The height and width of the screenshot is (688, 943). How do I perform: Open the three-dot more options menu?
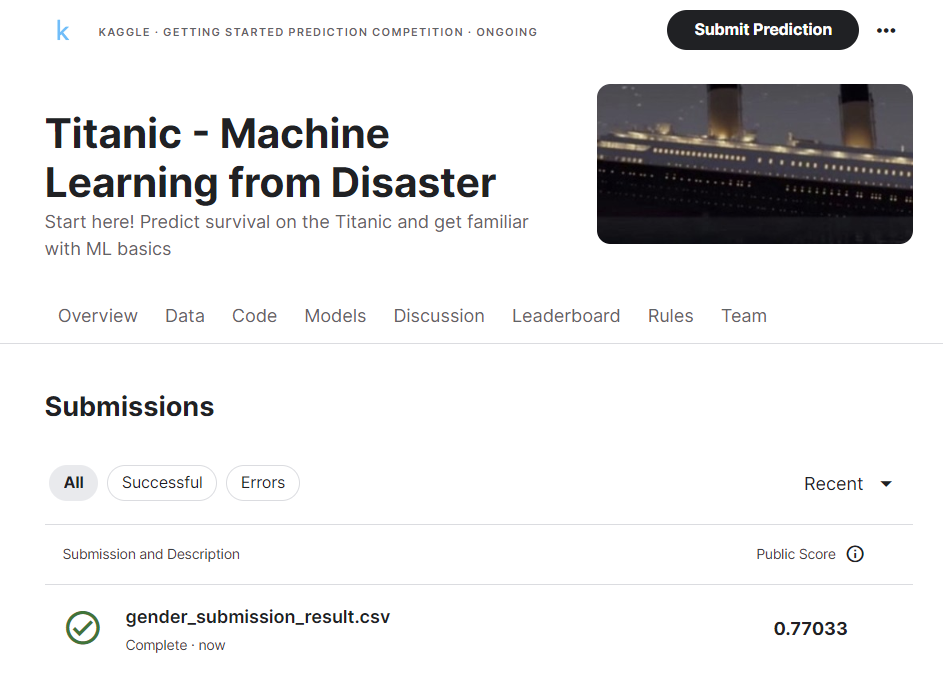pyautogui.click(x=885, y=30)
